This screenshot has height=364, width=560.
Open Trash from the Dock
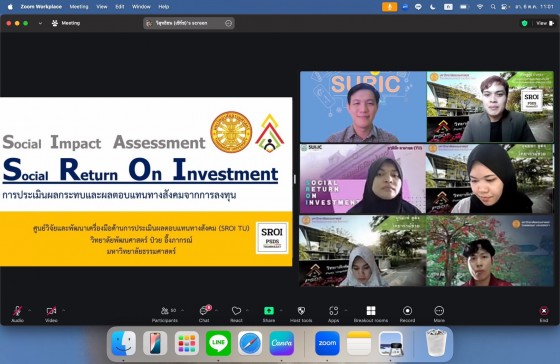[436, 343]
